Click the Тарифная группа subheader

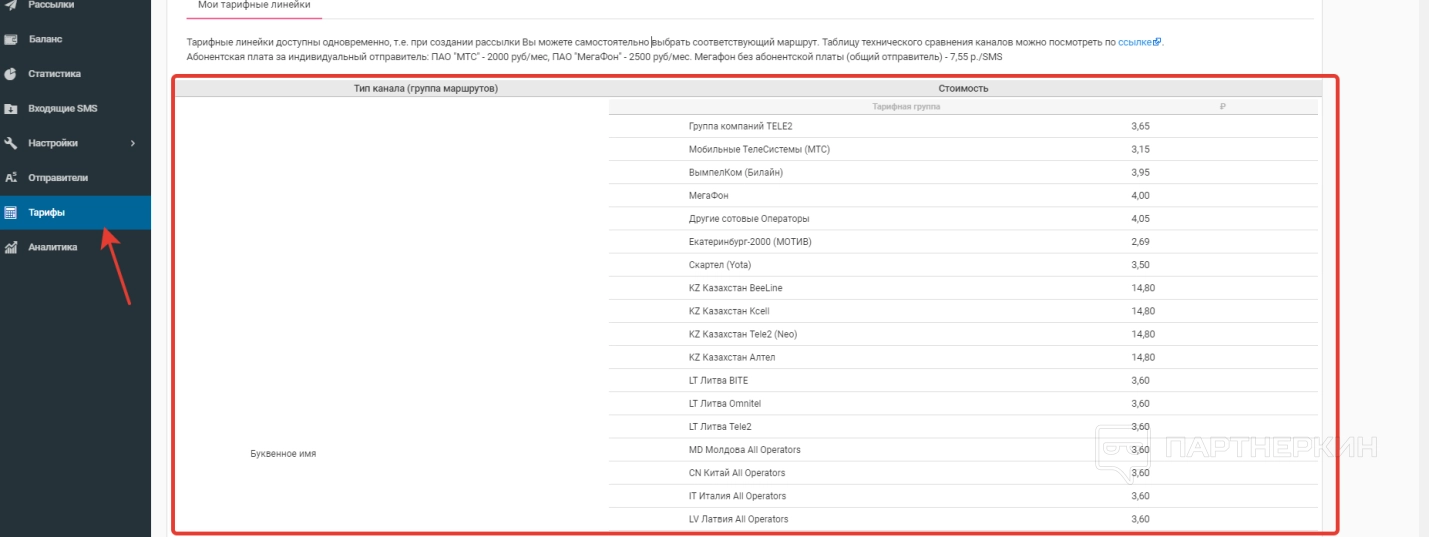click(906, 106)
